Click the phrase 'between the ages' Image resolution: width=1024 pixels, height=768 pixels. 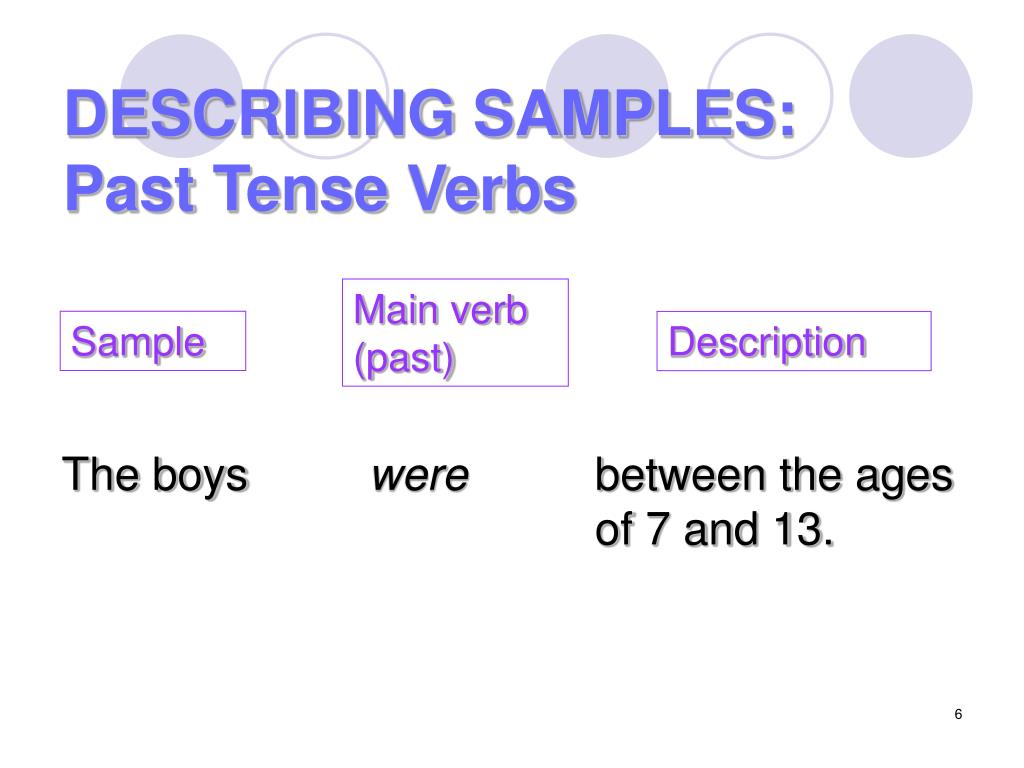(x=774, y=475)
